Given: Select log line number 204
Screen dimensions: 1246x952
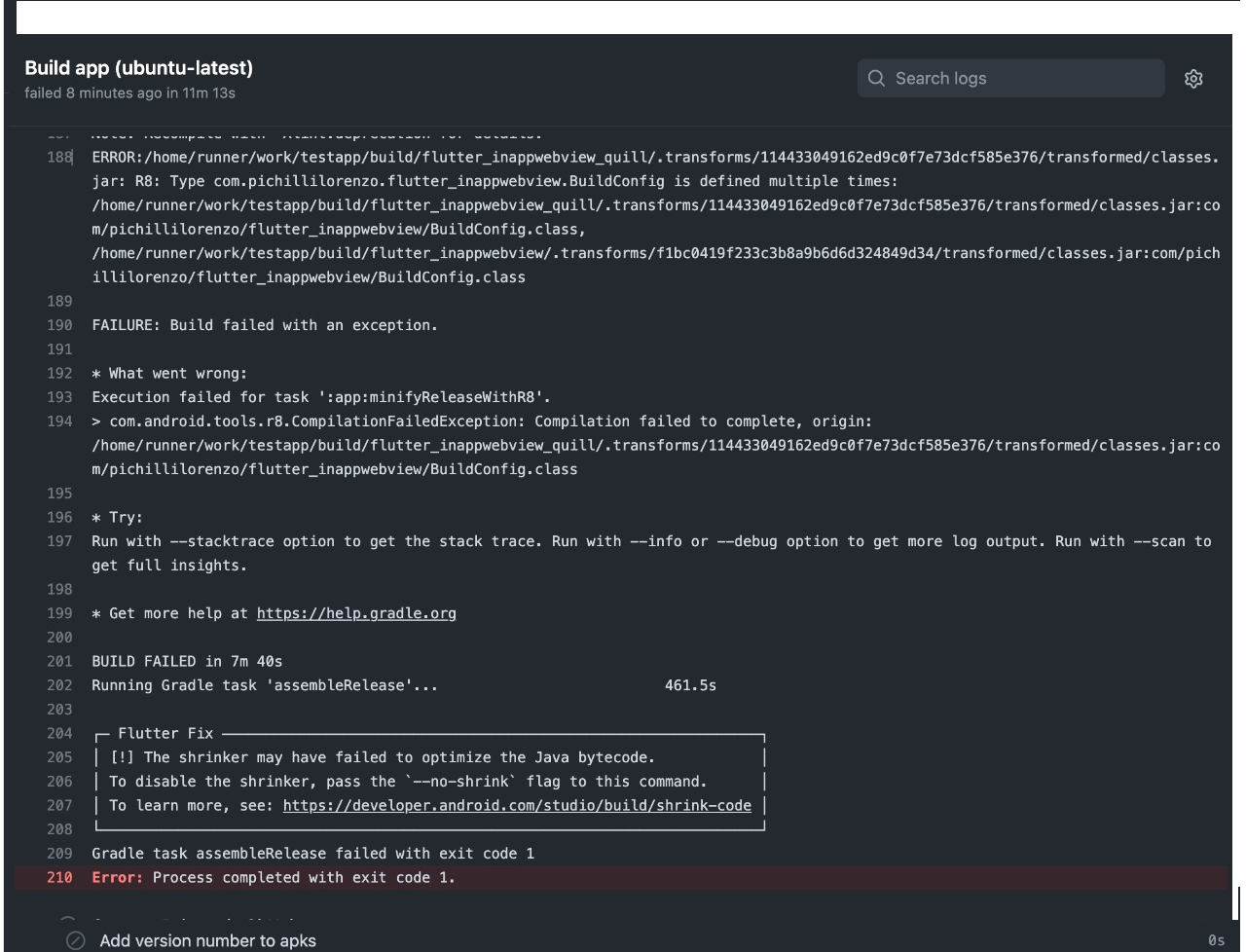Looking at the screenshot, I should 59,733.
